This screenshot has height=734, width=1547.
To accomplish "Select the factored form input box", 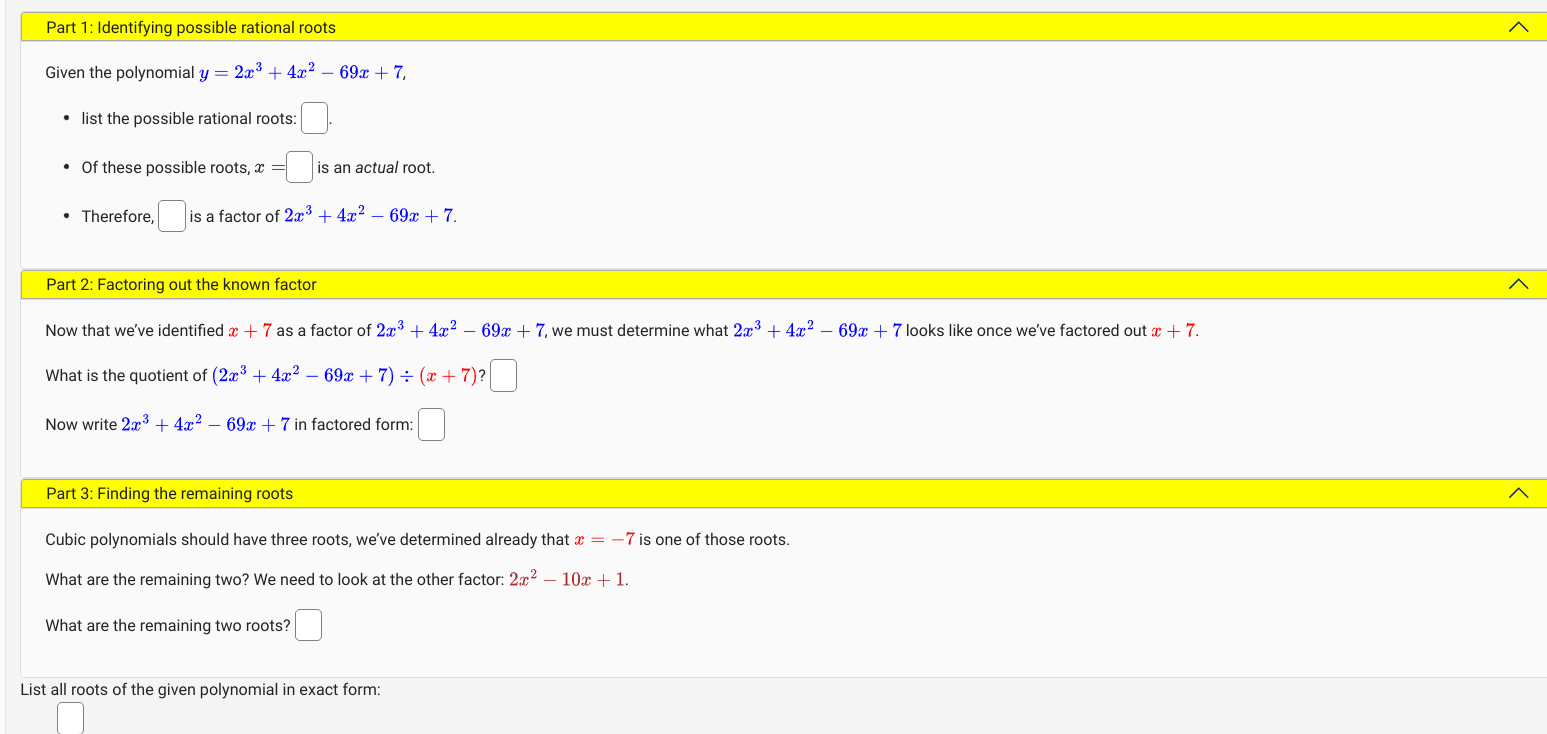I will pos(431,423).
